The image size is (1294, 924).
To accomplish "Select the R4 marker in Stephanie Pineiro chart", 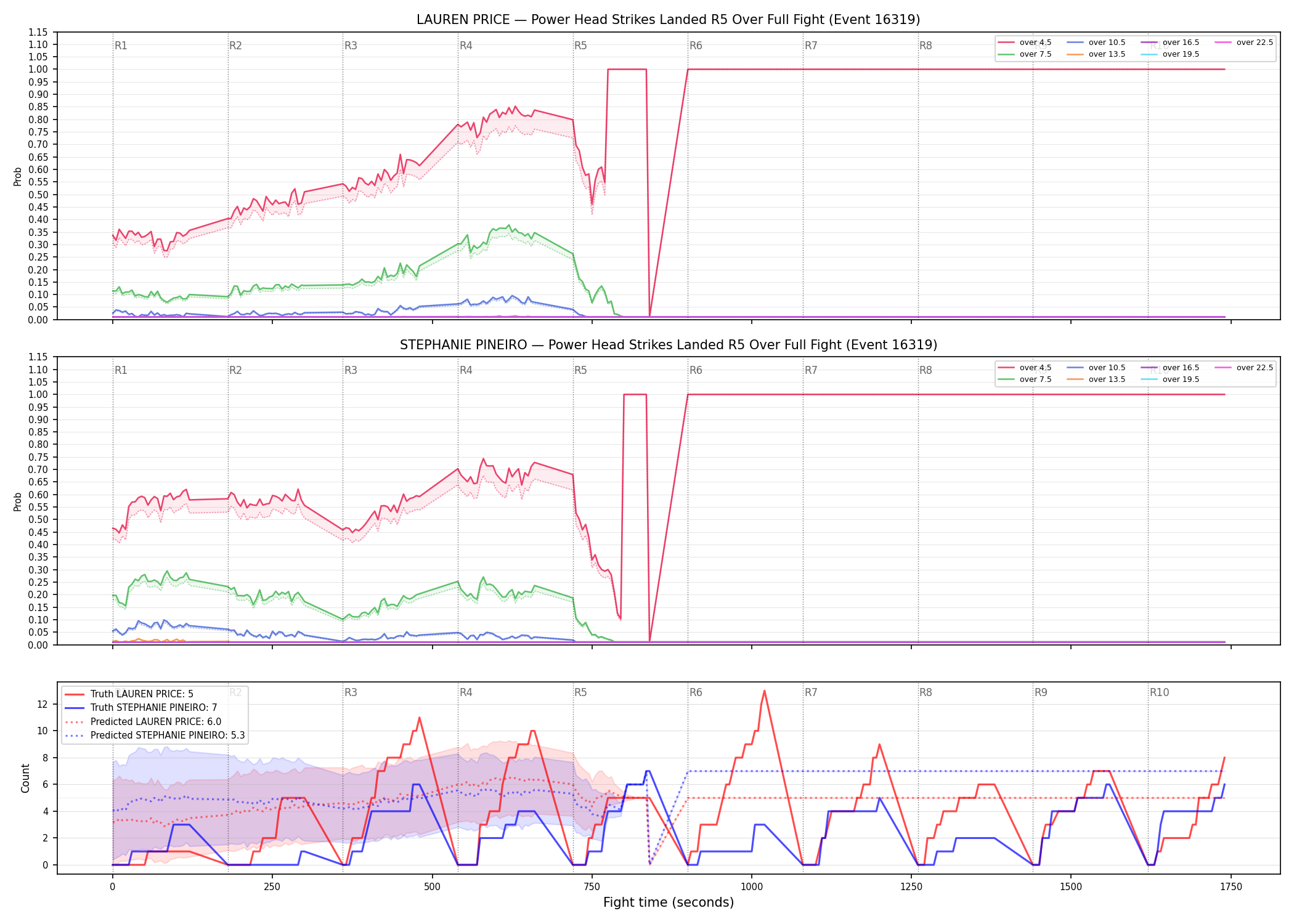I will pos(466,370).
